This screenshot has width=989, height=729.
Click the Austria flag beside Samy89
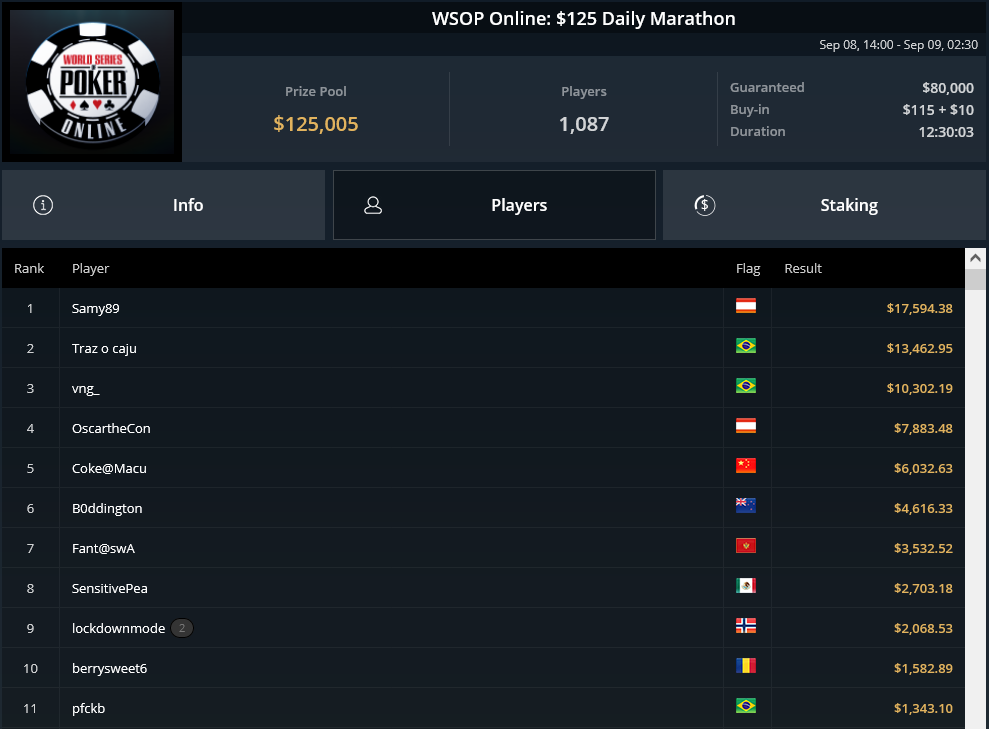tap(746, 306)
